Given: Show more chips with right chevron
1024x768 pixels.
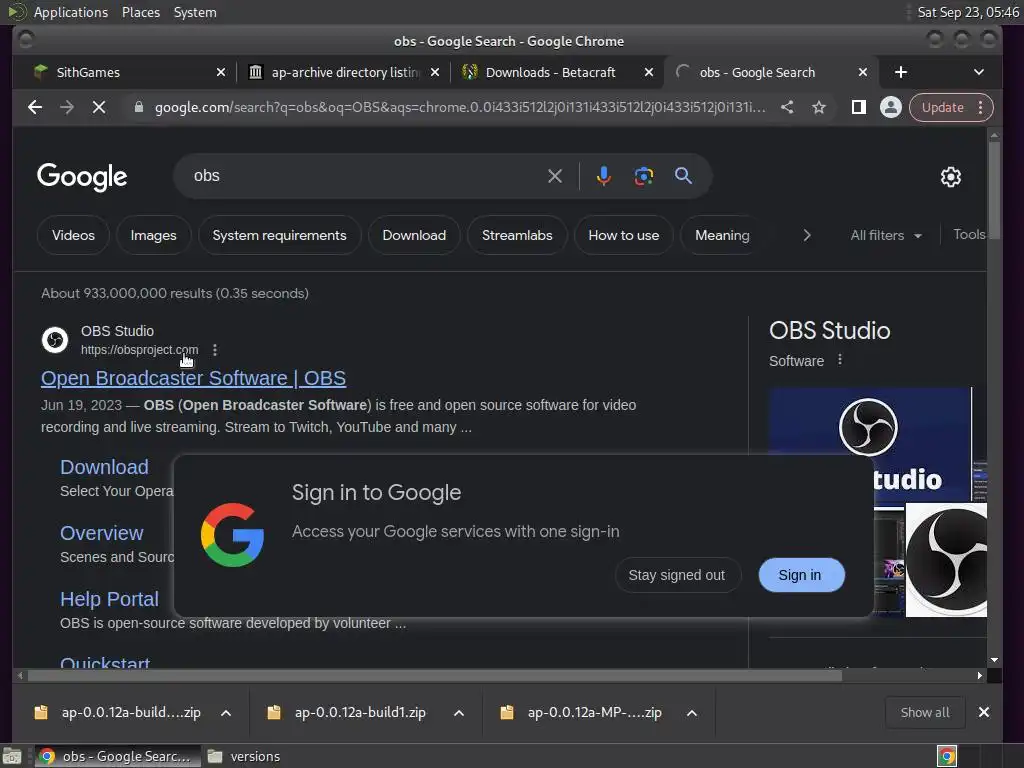Looking at the screenshot, I should (807, 235).
